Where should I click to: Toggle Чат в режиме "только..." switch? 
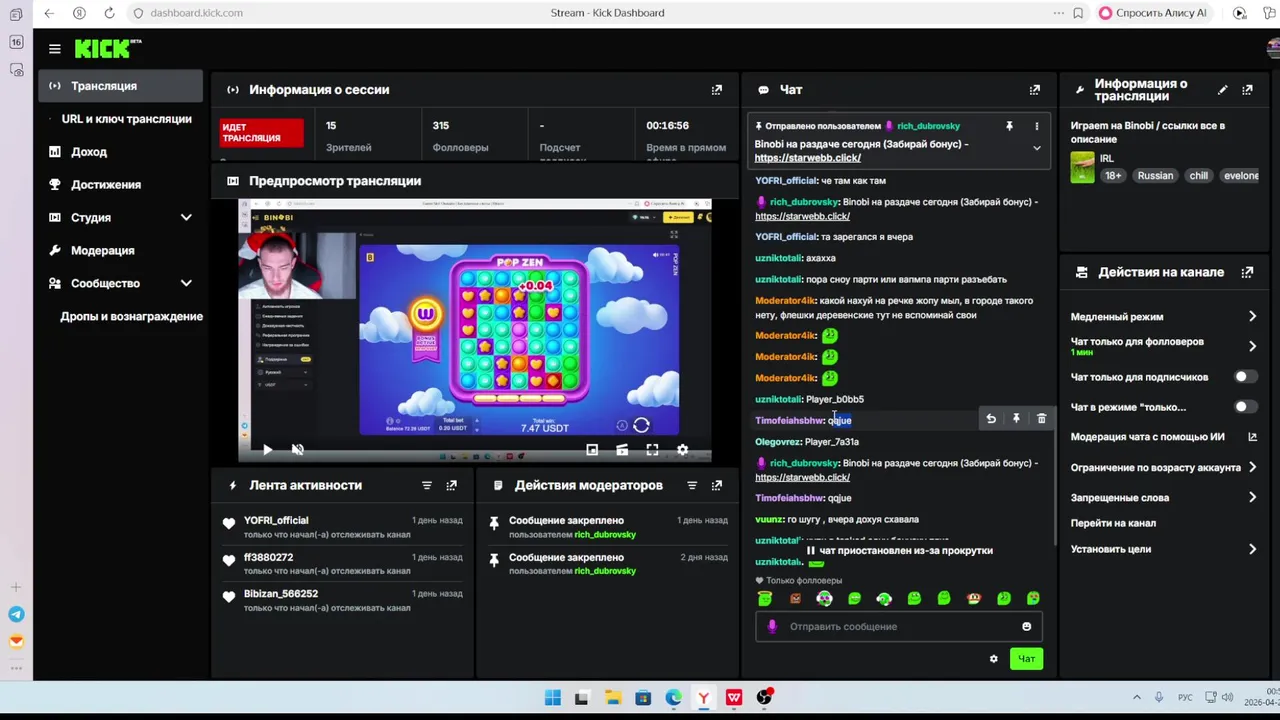coord(1245,407)
